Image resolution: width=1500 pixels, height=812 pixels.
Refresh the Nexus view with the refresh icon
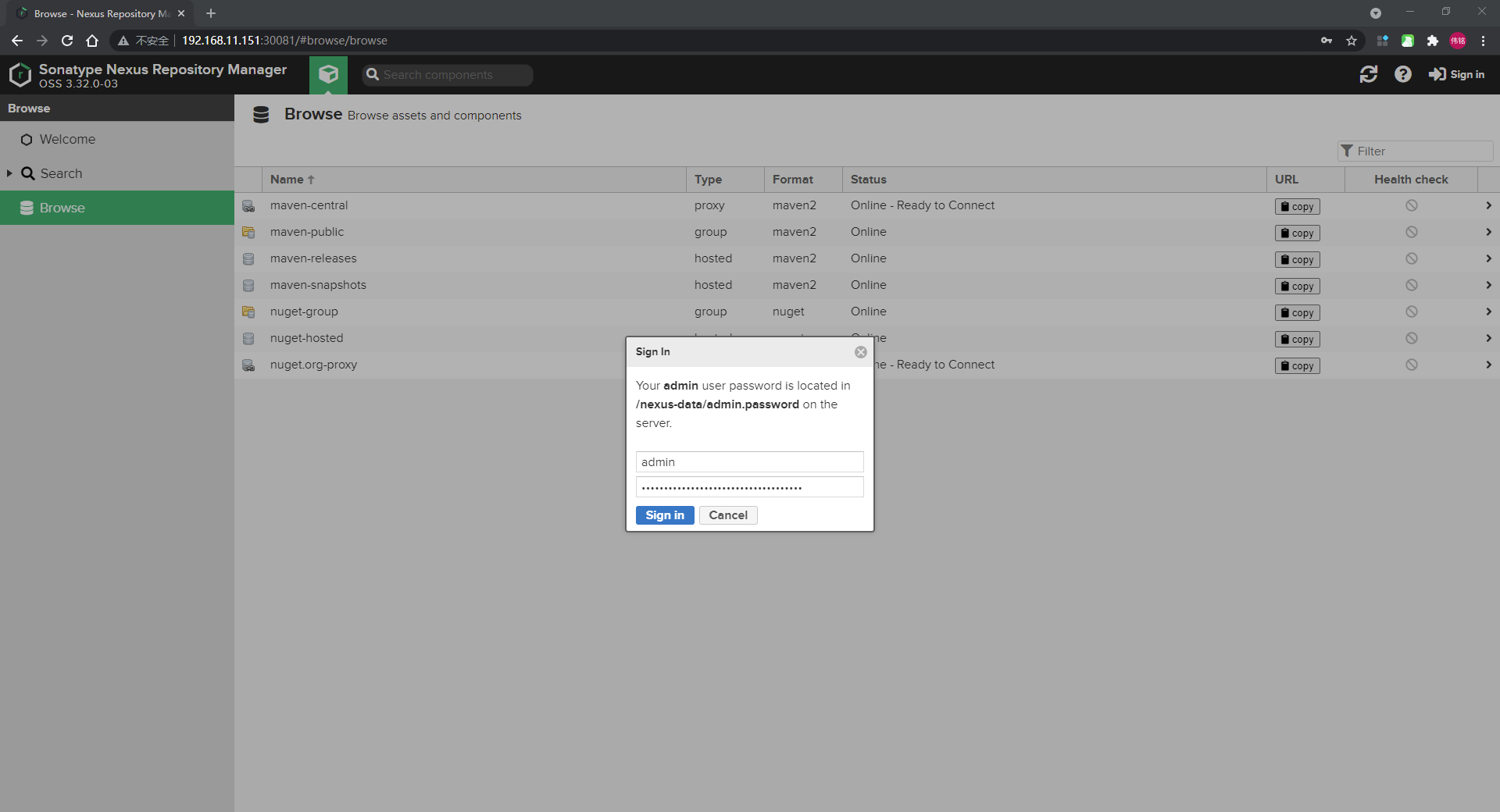pyautogui.click(x=1368, y=74)
